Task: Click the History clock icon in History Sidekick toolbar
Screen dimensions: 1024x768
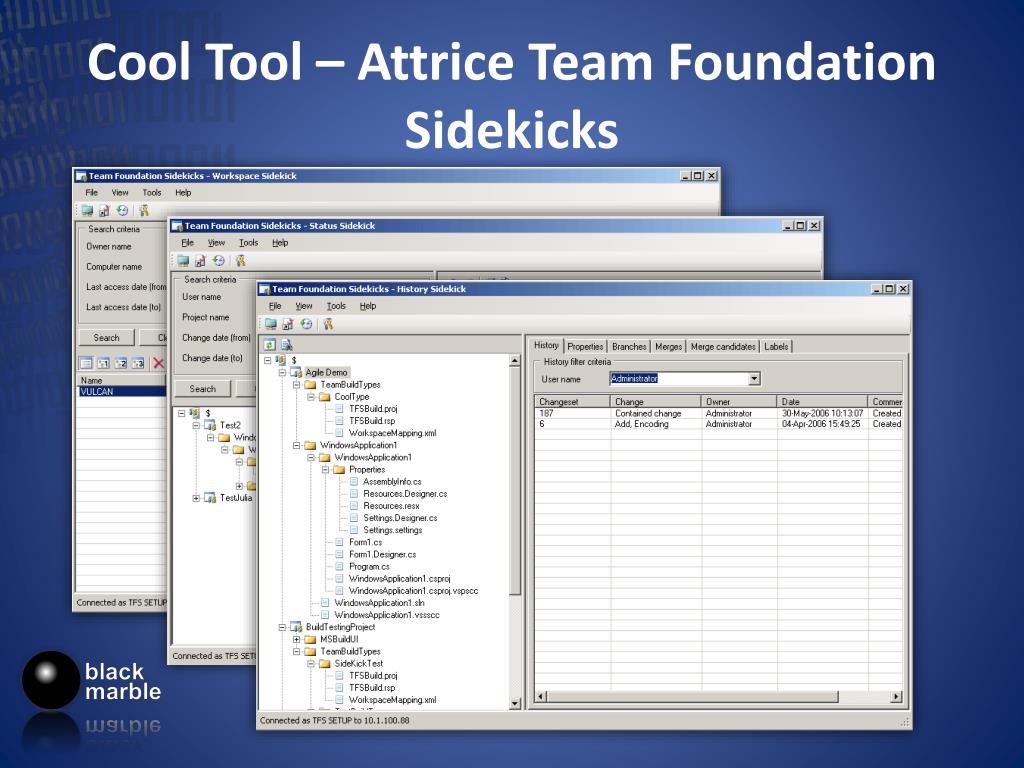Action: click(306, 324)
